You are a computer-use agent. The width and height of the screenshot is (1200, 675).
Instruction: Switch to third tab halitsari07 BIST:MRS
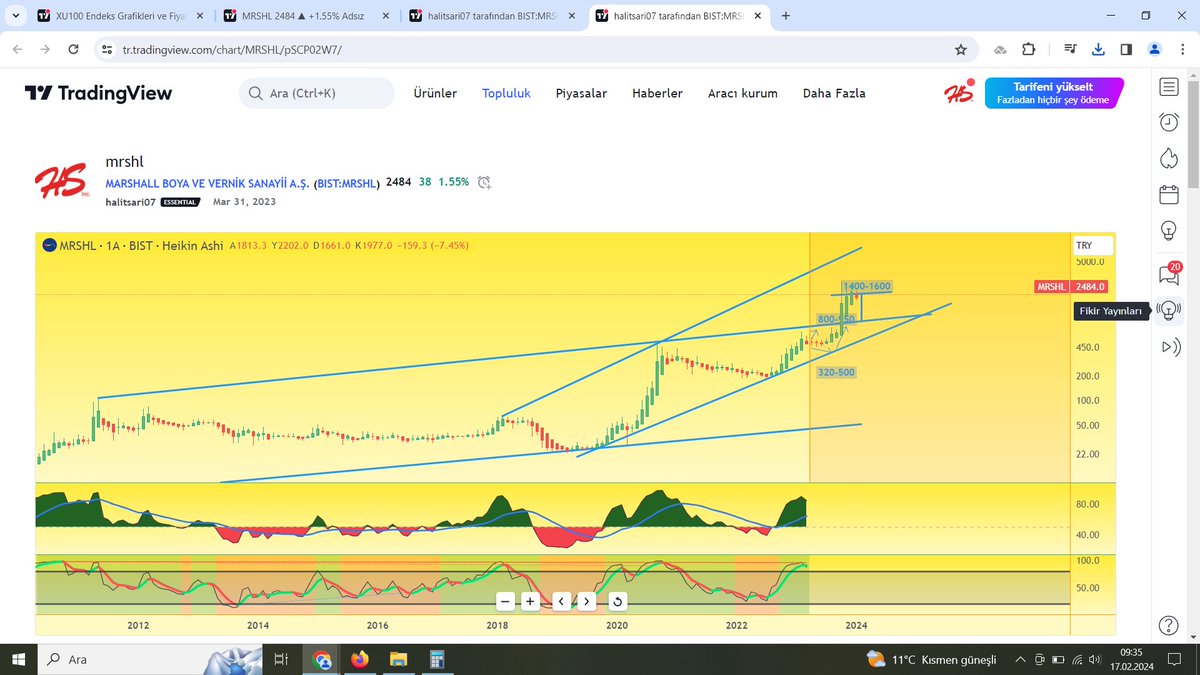492,16
